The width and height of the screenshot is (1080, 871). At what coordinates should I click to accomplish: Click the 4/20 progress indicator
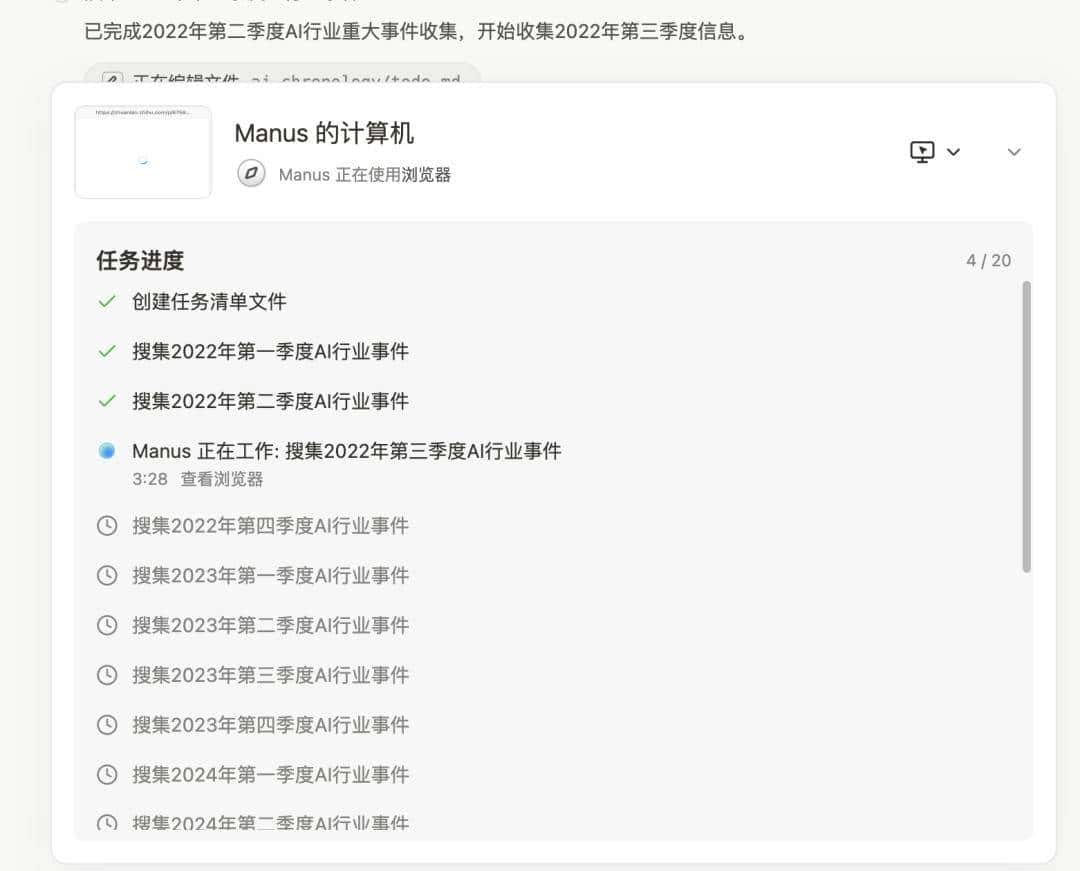987,260
